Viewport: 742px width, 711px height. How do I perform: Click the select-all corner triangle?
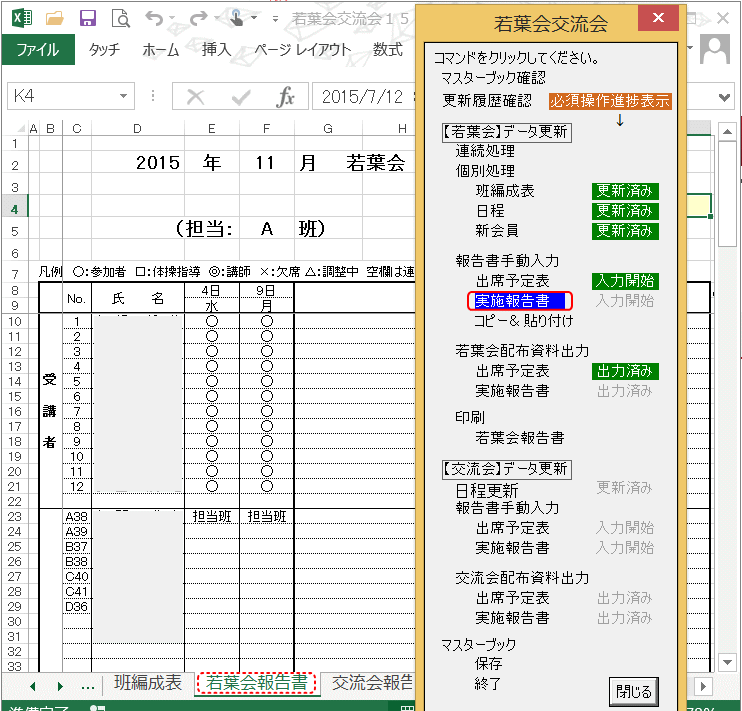(21, 128)
